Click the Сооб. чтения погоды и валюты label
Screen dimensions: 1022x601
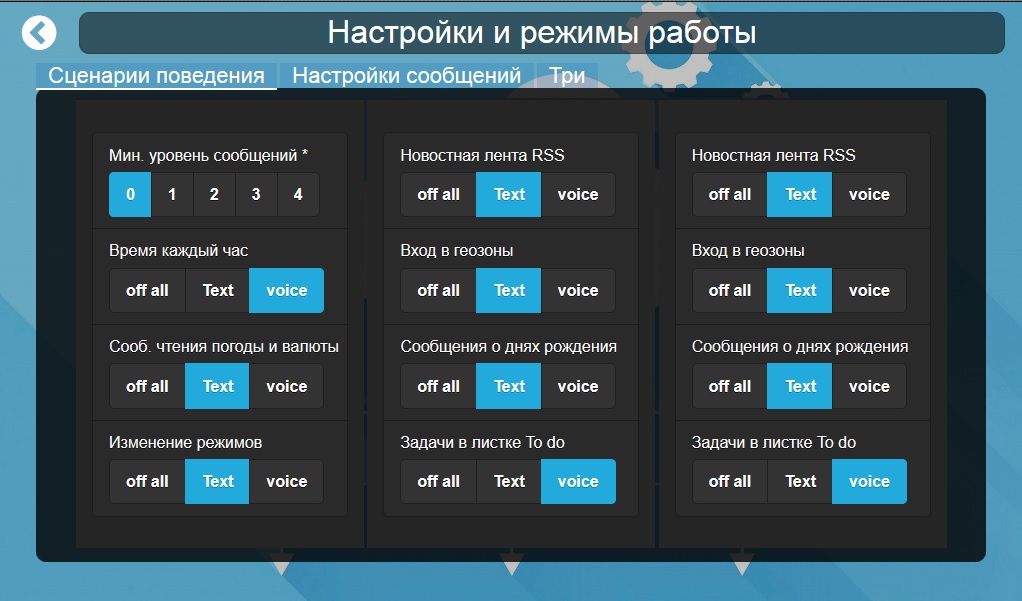(x=224, y=347)
